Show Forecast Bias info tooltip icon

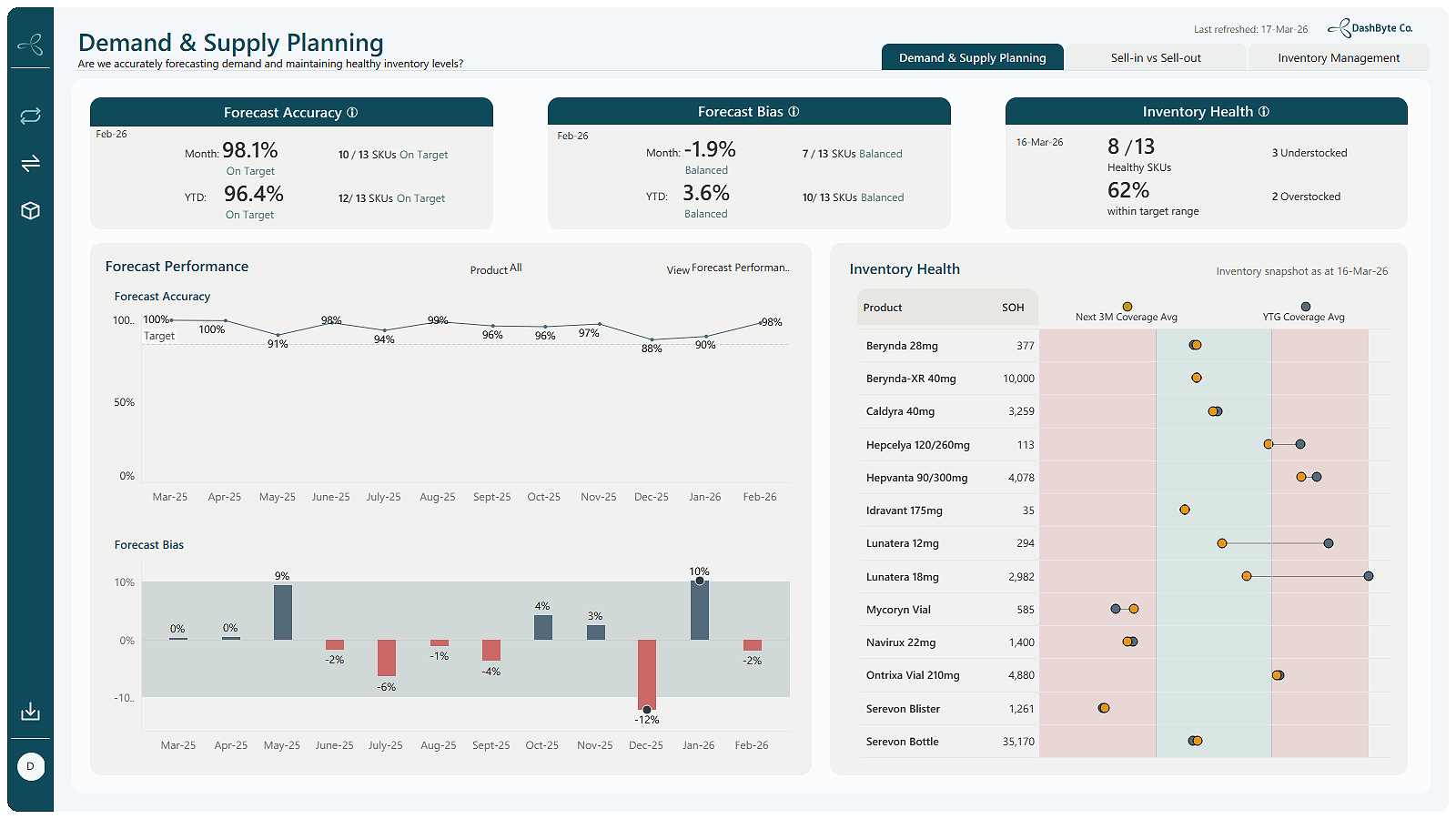point(794,111)
